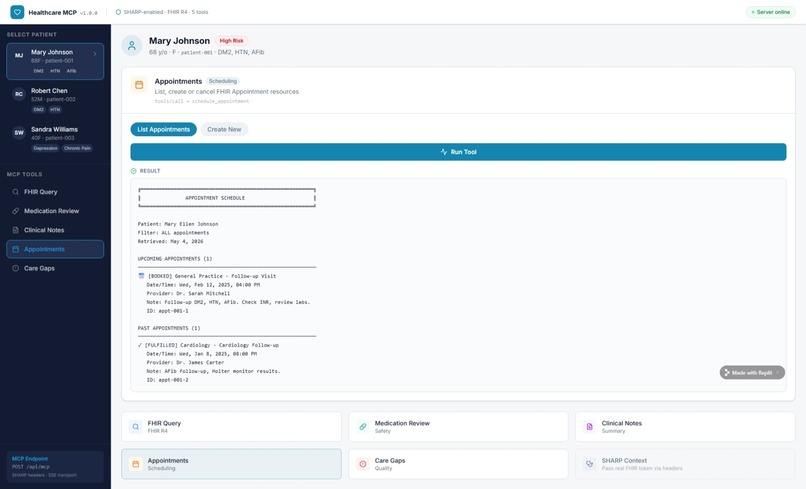
Task: Click the v1.0.0 version label
Action: [x=88, y=13]
